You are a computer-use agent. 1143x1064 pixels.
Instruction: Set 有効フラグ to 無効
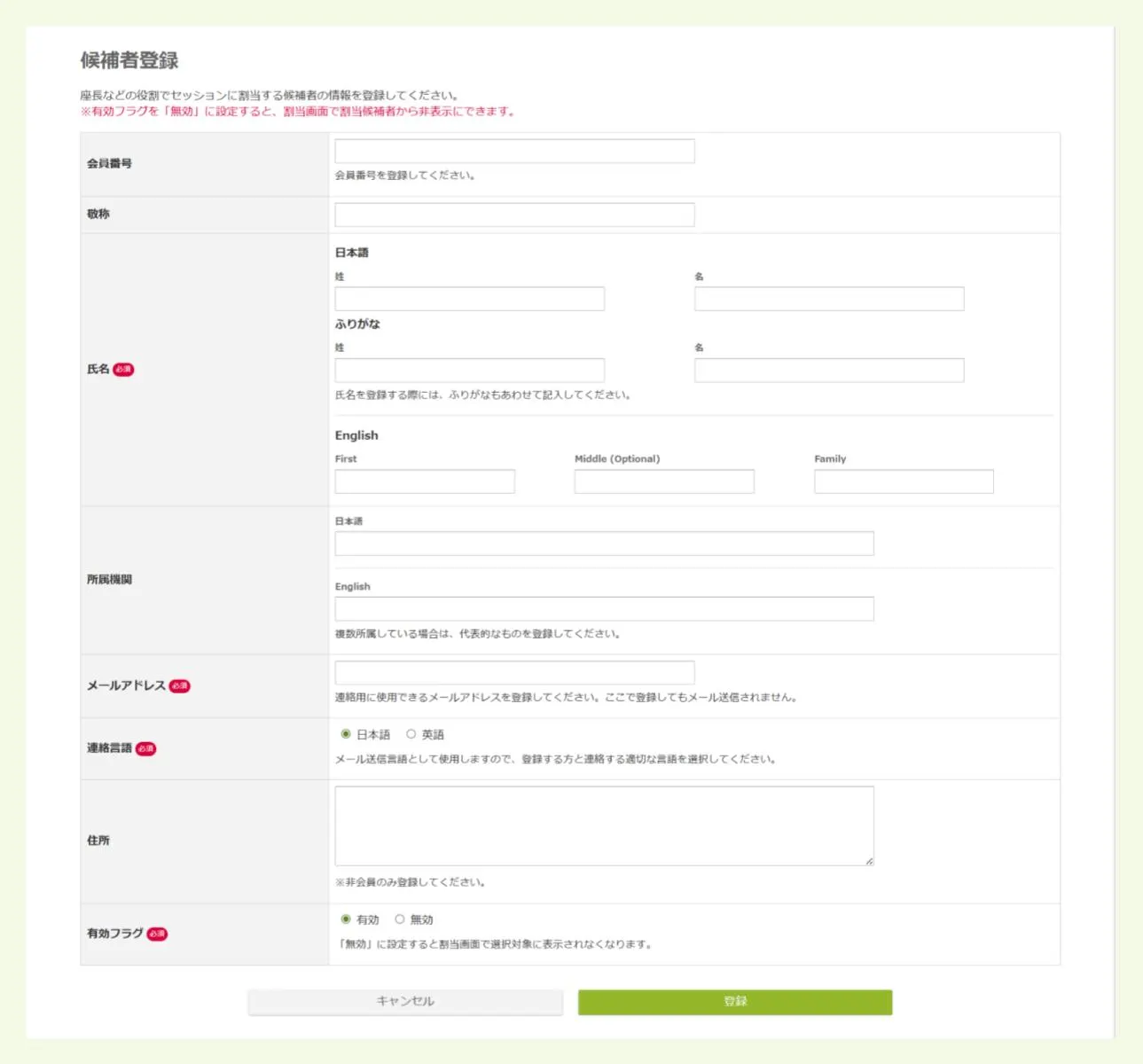(x=401, y=919)
